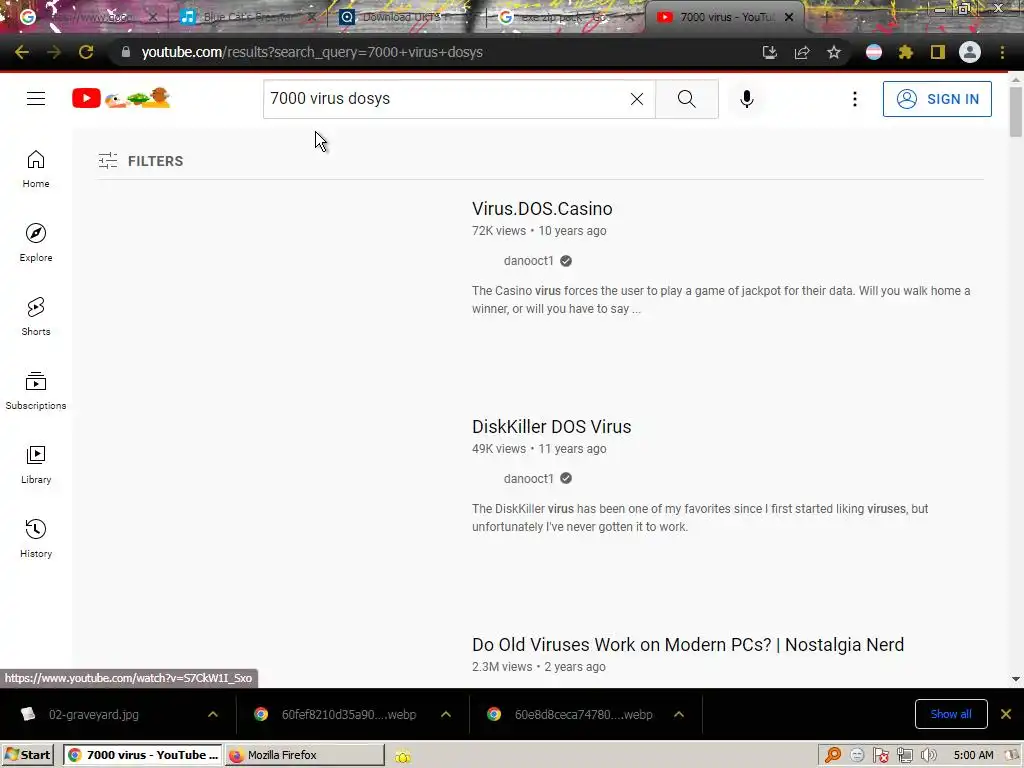
Task: Open Explore in the YouTube sidebar
Action: point(36,243)
